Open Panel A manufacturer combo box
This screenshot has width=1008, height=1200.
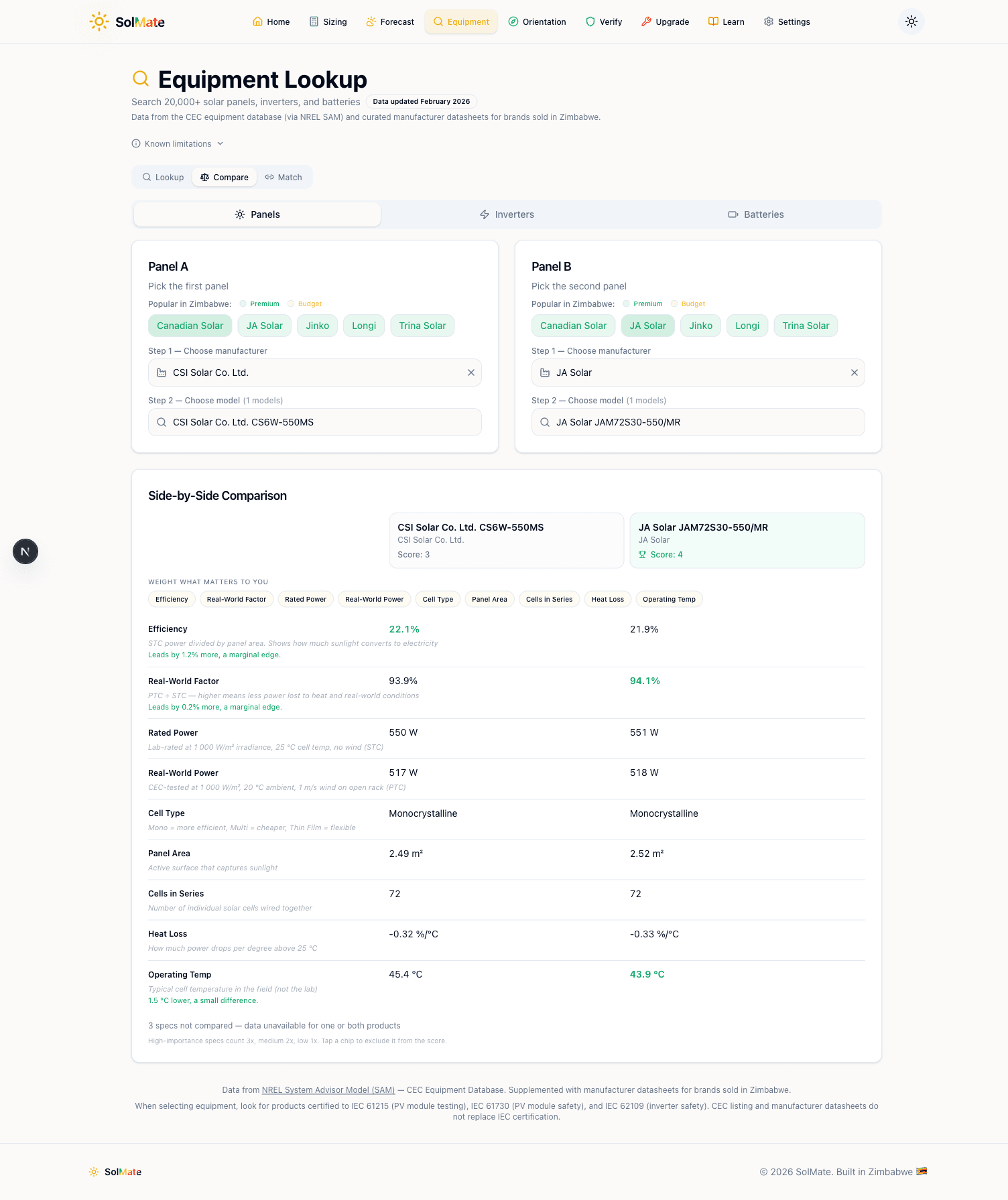click(308, 373)
